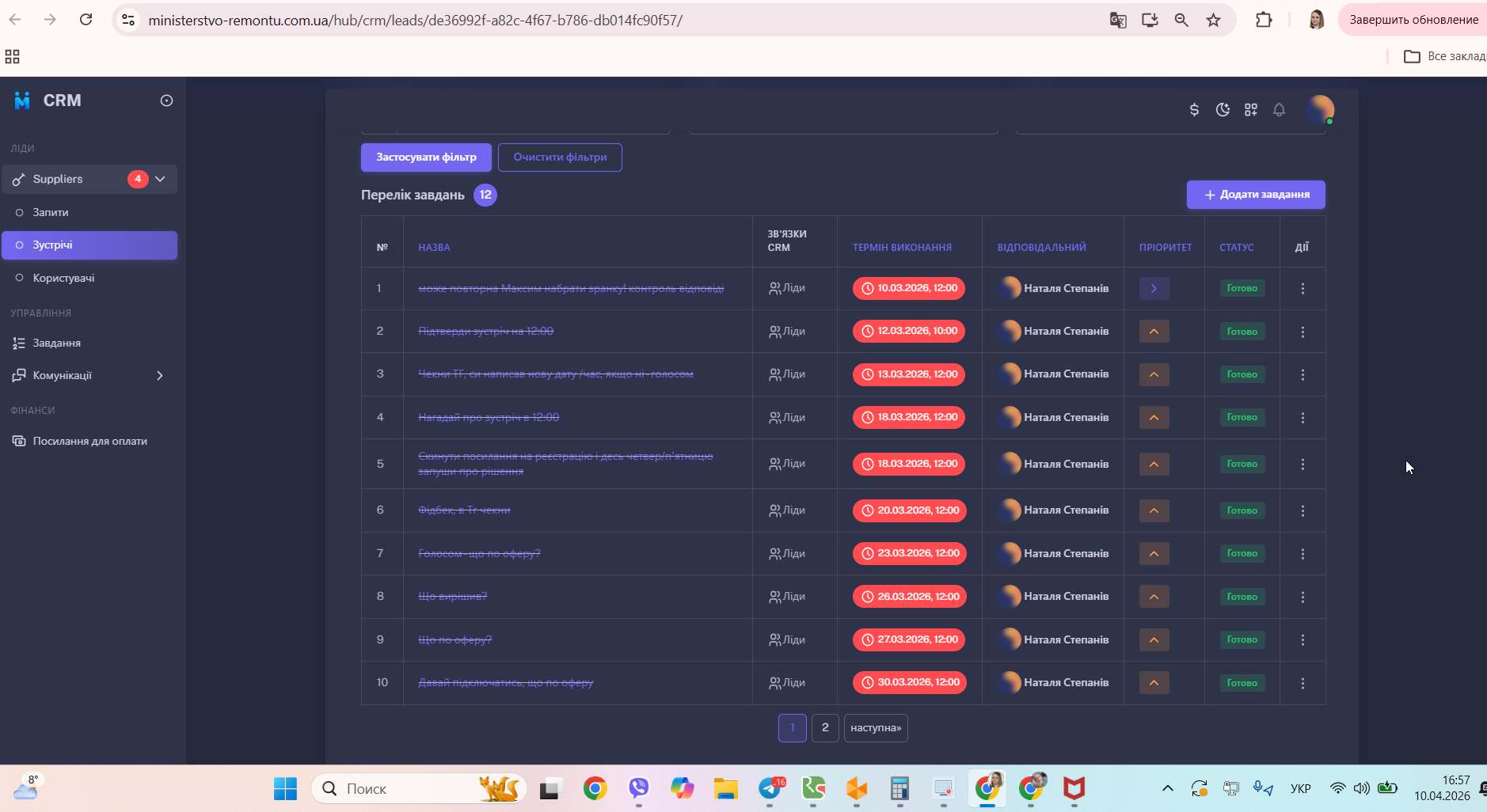Open actions menu for 'Фідбек, в Тг чекни'
The height and width of the screenshot is (812, 1487).
click(x=1303, y=511)
